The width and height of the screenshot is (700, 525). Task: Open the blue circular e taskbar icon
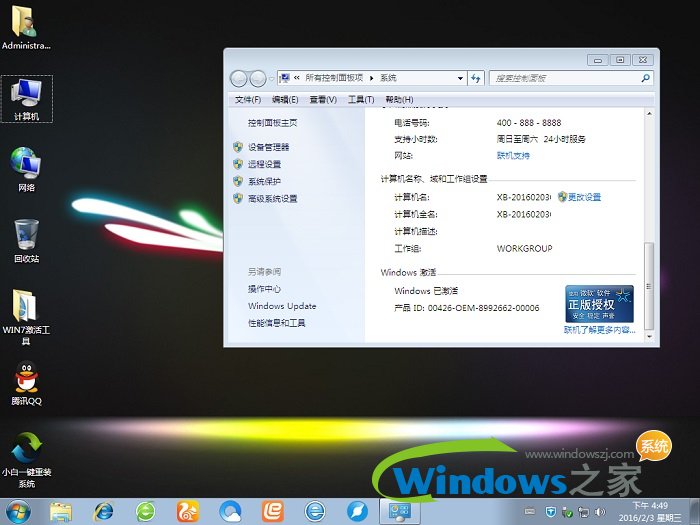(x=315, y=512)
